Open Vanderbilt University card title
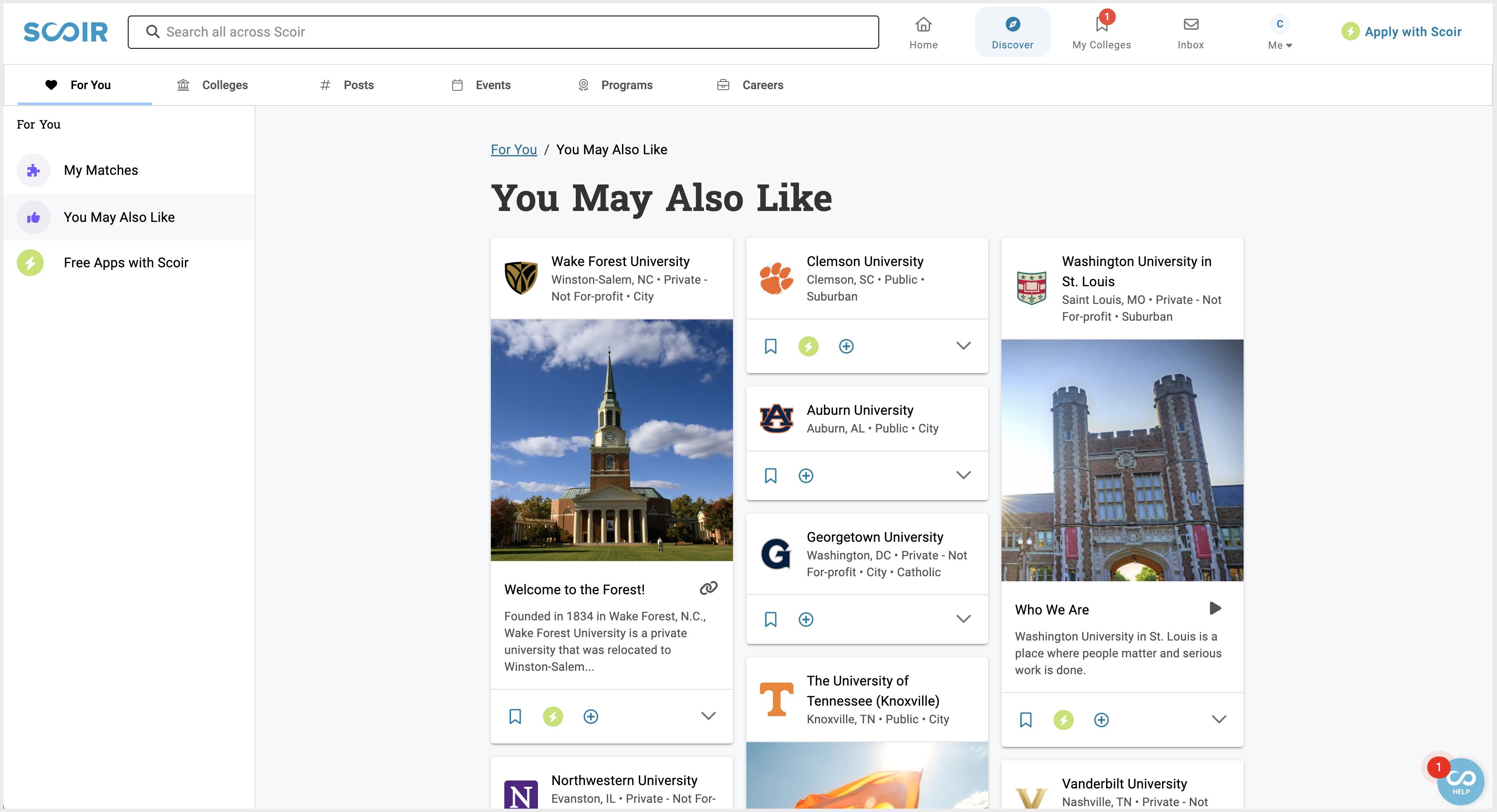This screenshot has height=812, width=1497. pos(1124,784)
